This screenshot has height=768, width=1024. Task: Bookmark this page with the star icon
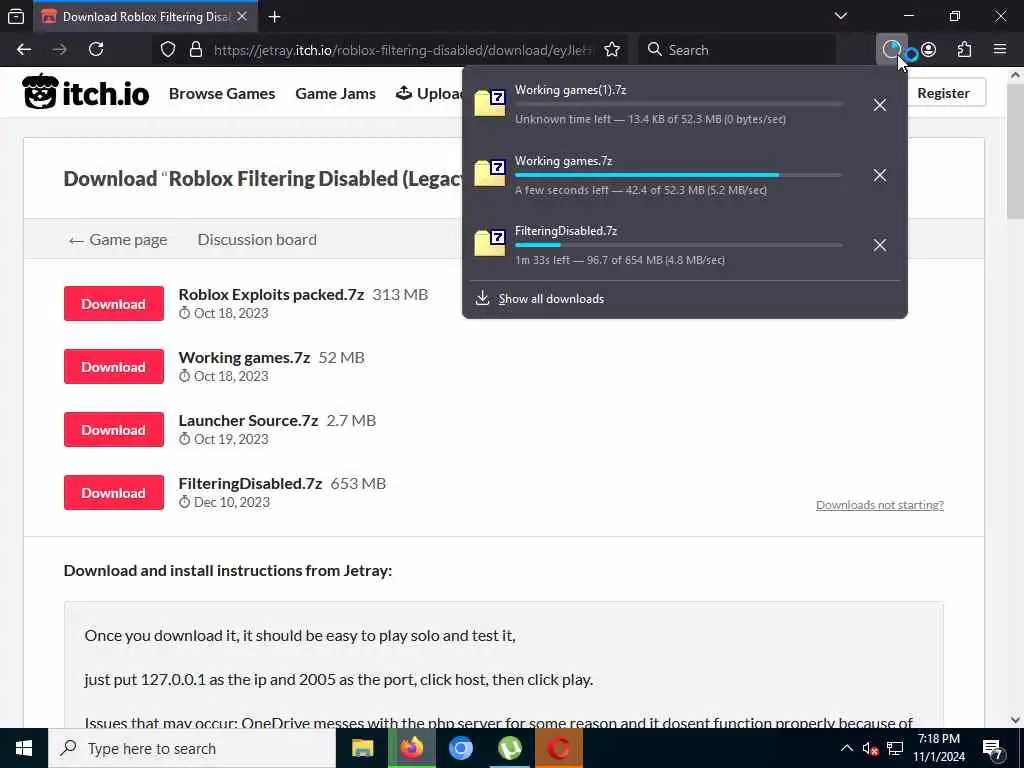(612, 50)
